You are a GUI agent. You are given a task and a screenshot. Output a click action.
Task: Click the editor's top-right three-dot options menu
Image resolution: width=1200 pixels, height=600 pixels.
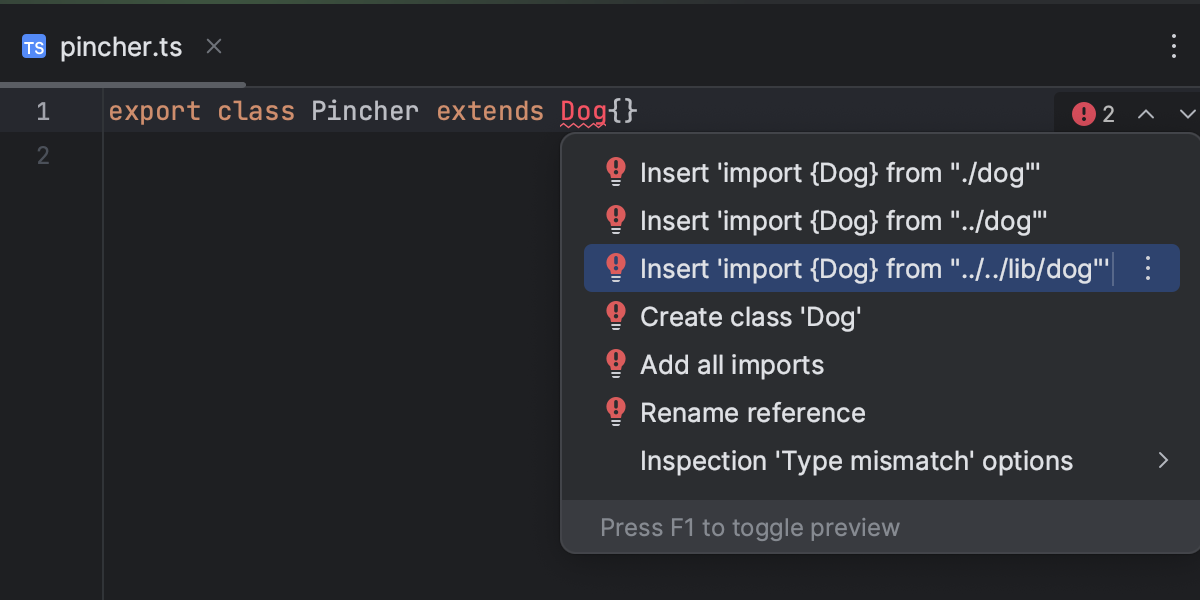1175,46
